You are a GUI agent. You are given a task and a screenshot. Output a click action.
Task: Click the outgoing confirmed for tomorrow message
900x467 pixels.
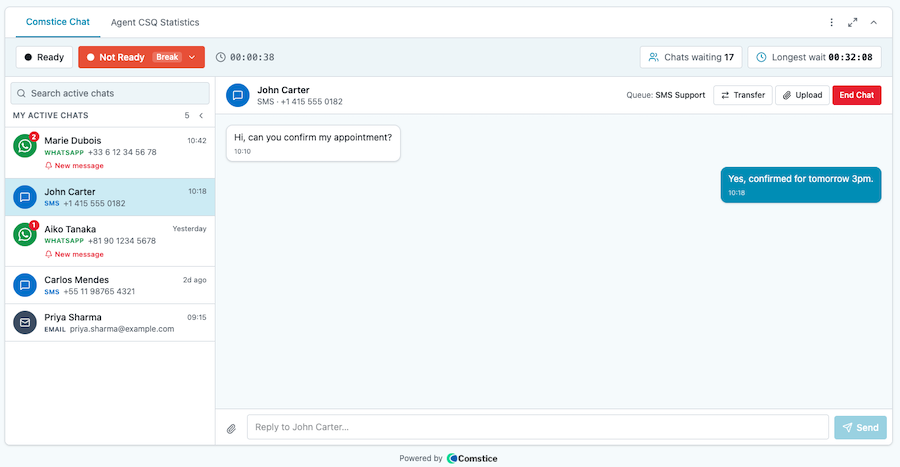coord(801,185)
